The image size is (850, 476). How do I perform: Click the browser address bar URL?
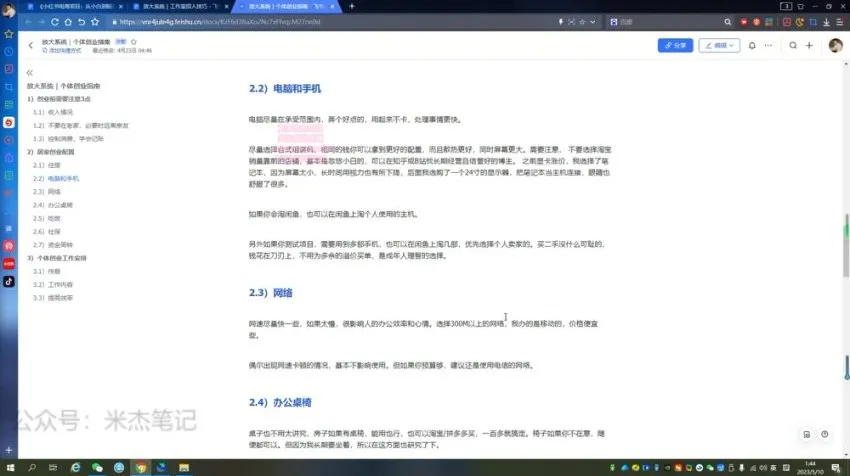220,22
